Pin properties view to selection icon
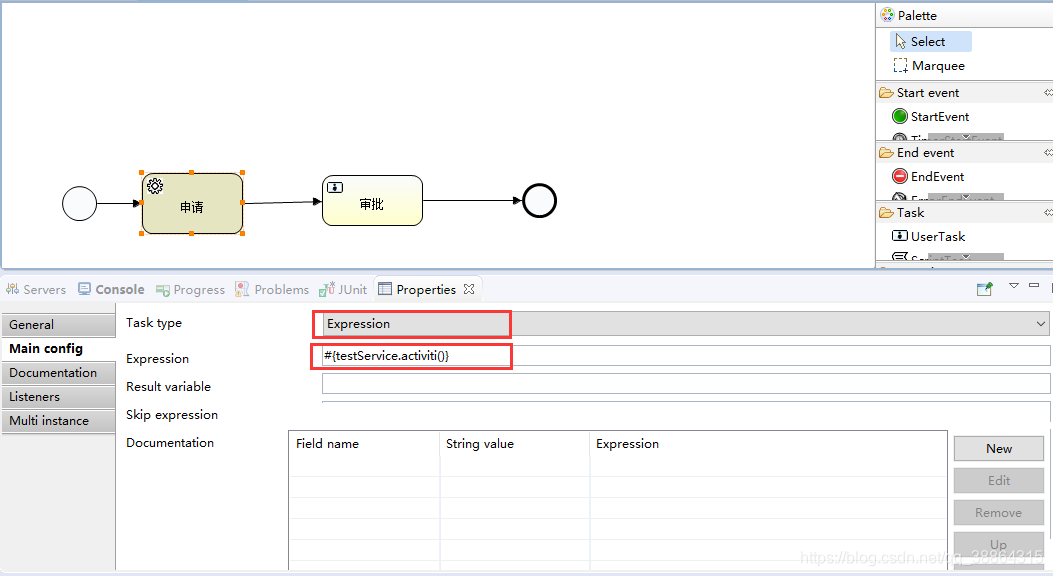 pos(985,289)
